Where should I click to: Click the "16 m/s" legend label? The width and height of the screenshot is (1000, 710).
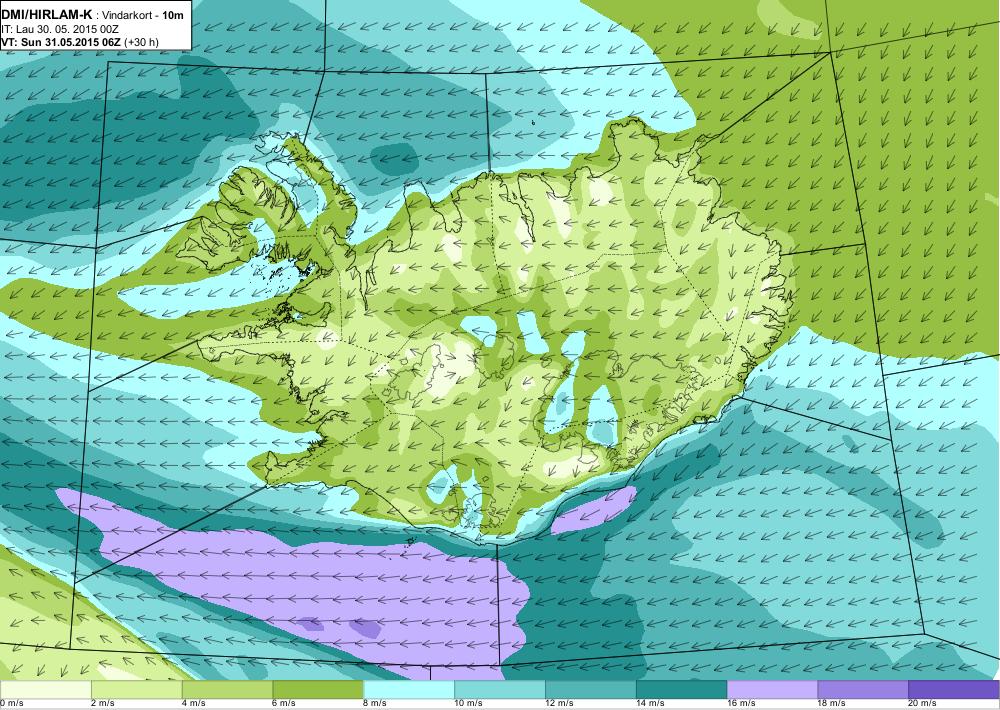pos(741,704)
